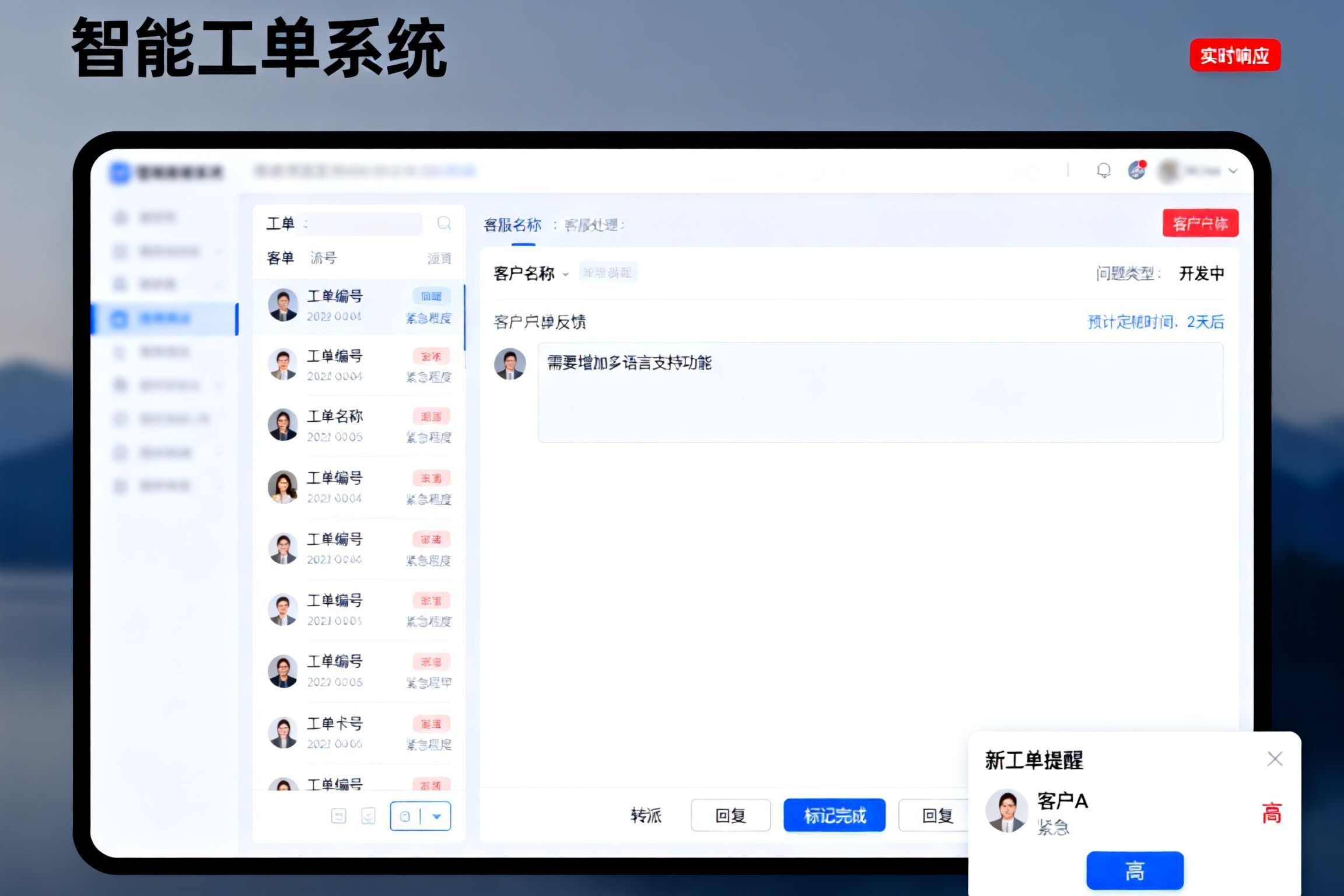Viewport: 1344px width, 896px height.
Task: Click the second small icon below ticket list
Action: tap(368, 816)
